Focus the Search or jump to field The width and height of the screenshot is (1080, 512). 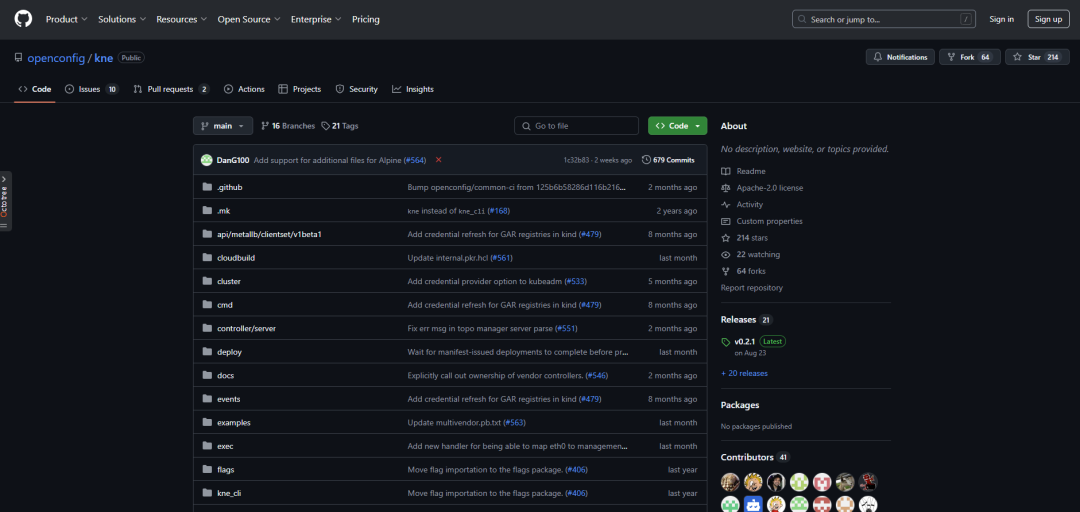point(884,19)
